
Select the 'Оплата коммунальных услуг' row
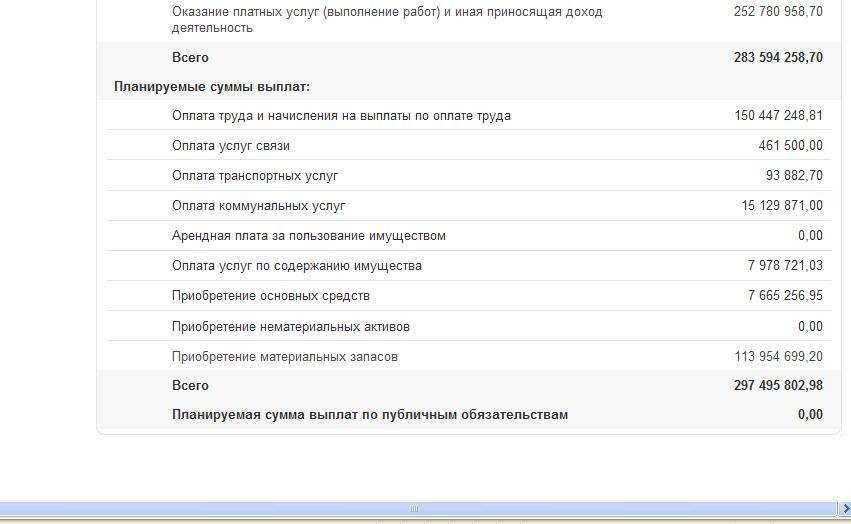(x=469, y=206)
